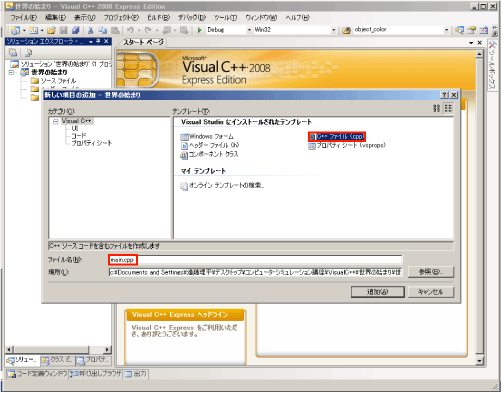Viewport: 501px width, 393px height.
Task: Open the 表示(V) menu
Action: tap(85, 18)
